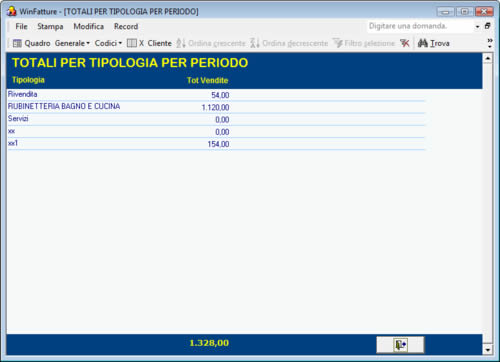Viewport: 500px width, 362px height.
Task: Click the Quadro table icon
Action: (x=17, y=43)
